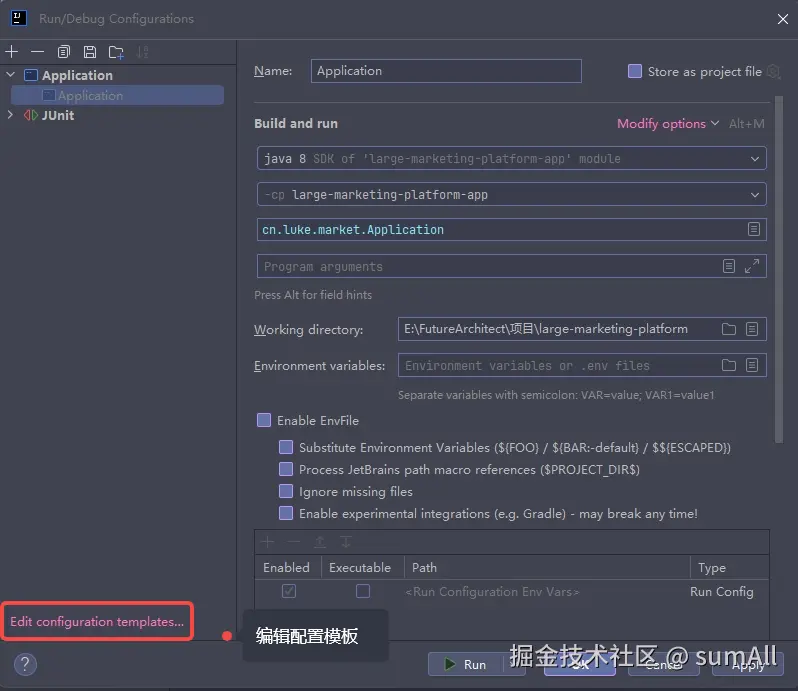Add a new run configuration
Viewport: 798px width, 691px height.
coord(12,52)
